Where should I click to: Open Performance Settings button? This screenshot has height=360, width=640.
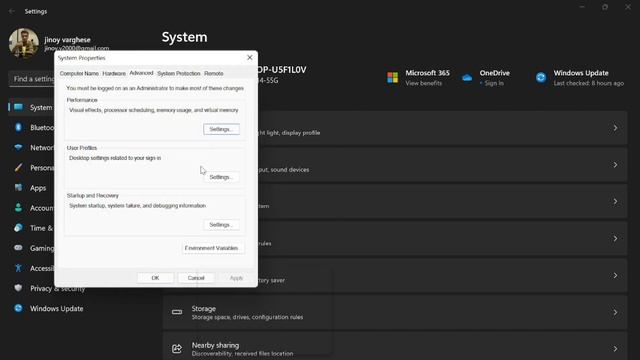tap(221, 129)
